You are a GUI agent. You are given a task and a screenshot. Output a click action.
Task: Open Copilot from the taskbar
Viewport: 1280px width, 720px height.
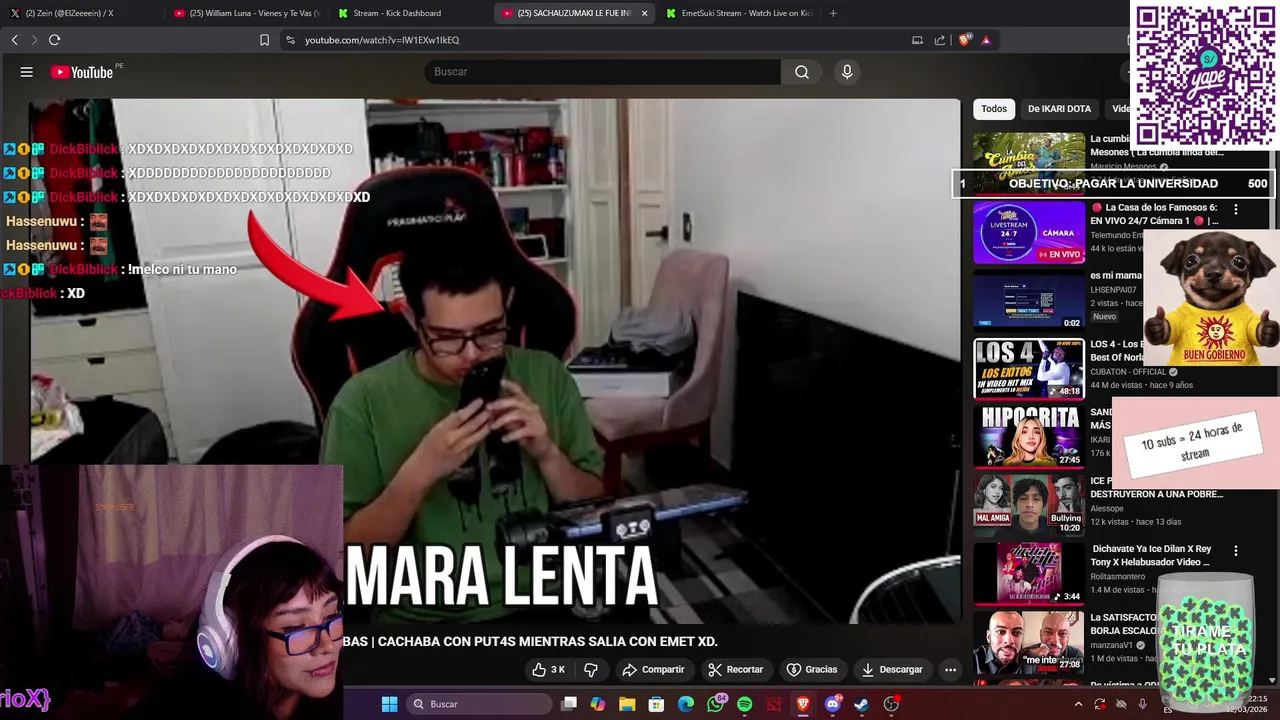point(598,704)
